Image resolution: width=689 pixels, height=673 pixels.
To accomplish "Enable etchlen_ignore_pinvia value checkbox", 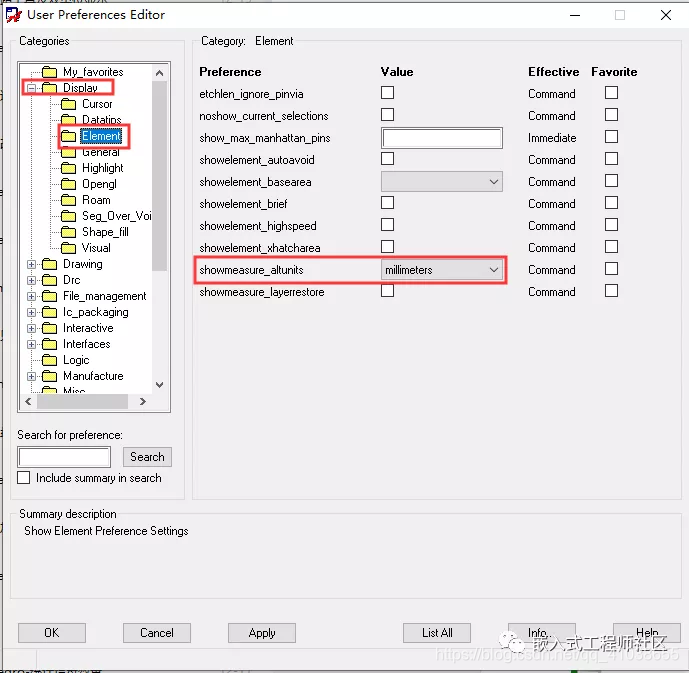I will tap(387, 93).
